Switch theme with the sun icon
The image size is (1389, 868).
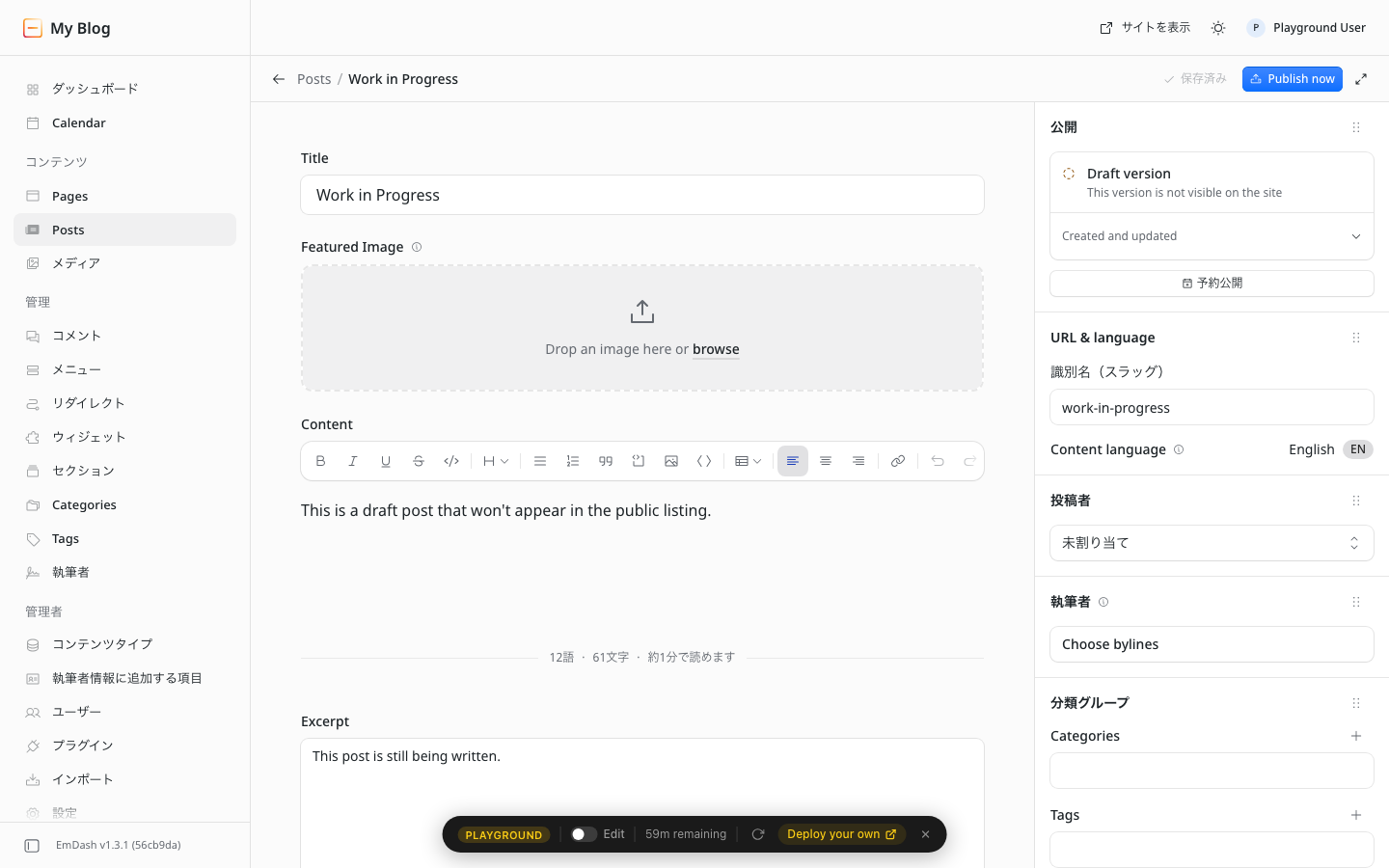point(1218,28)
